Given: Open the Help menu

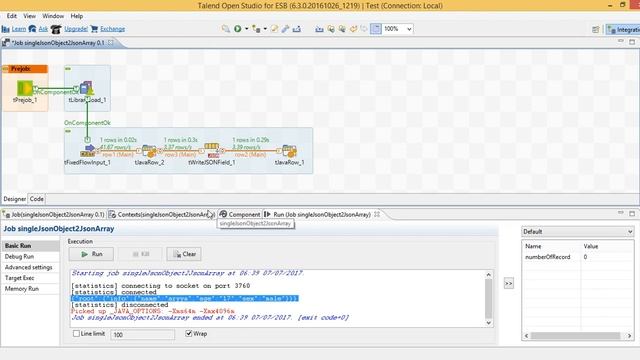Looking at the screenshot, I should (77, 16).
